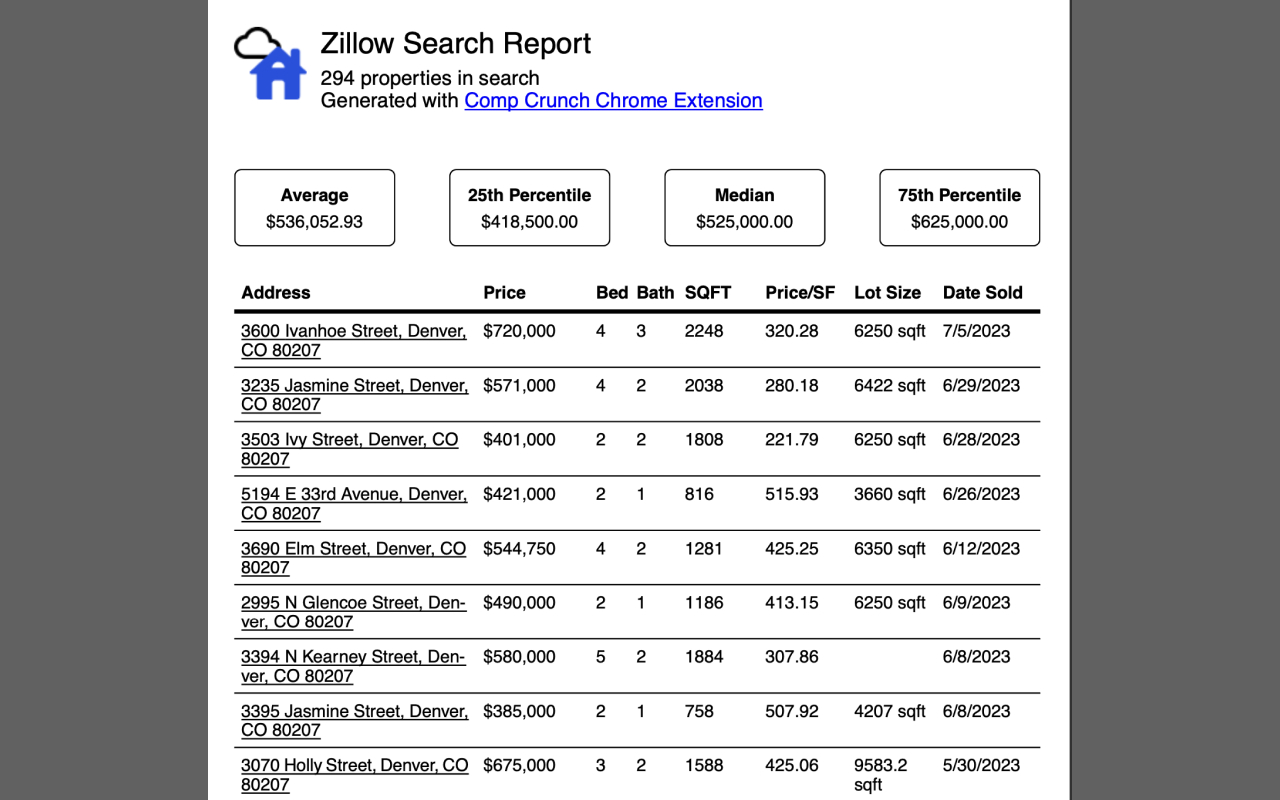Click the 3660 sqft lot size
This screenshot has height=800, width=1280.
[890, 494]
